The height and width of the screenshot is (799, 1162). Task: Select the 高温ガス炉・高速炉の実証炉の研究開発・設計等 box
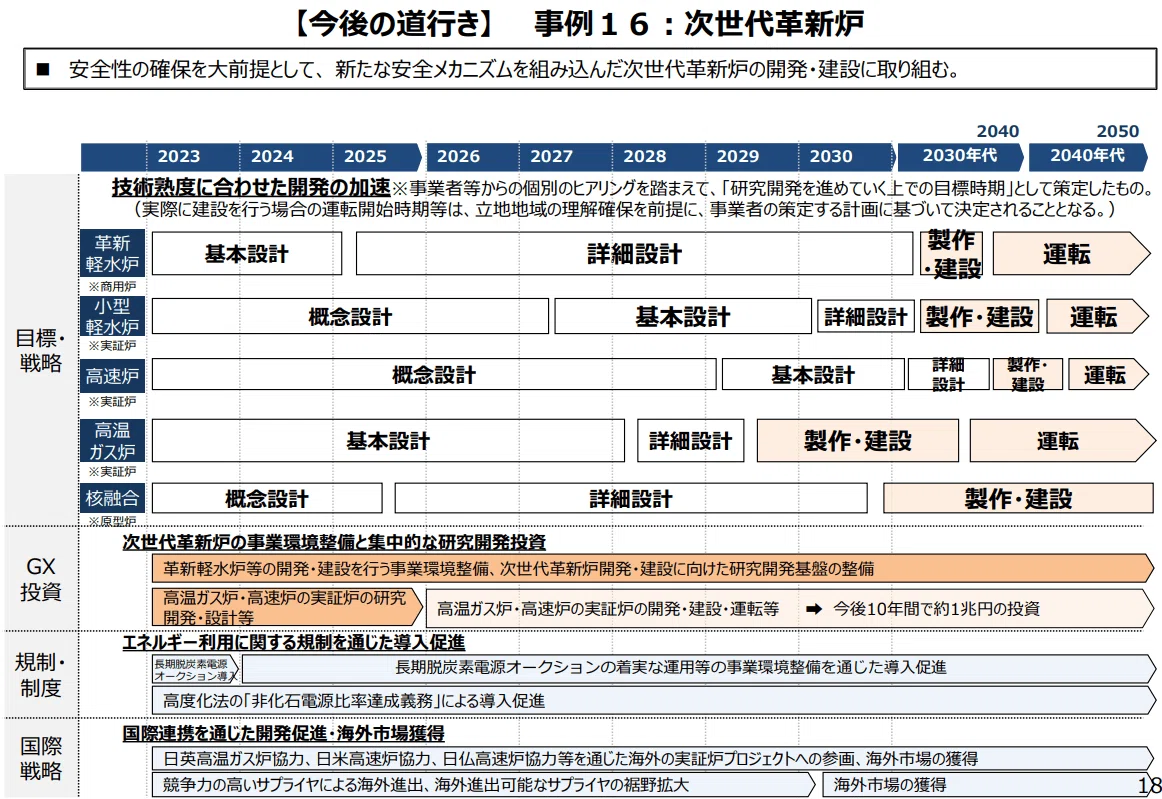pyautogui.click(x=288, y=608)
